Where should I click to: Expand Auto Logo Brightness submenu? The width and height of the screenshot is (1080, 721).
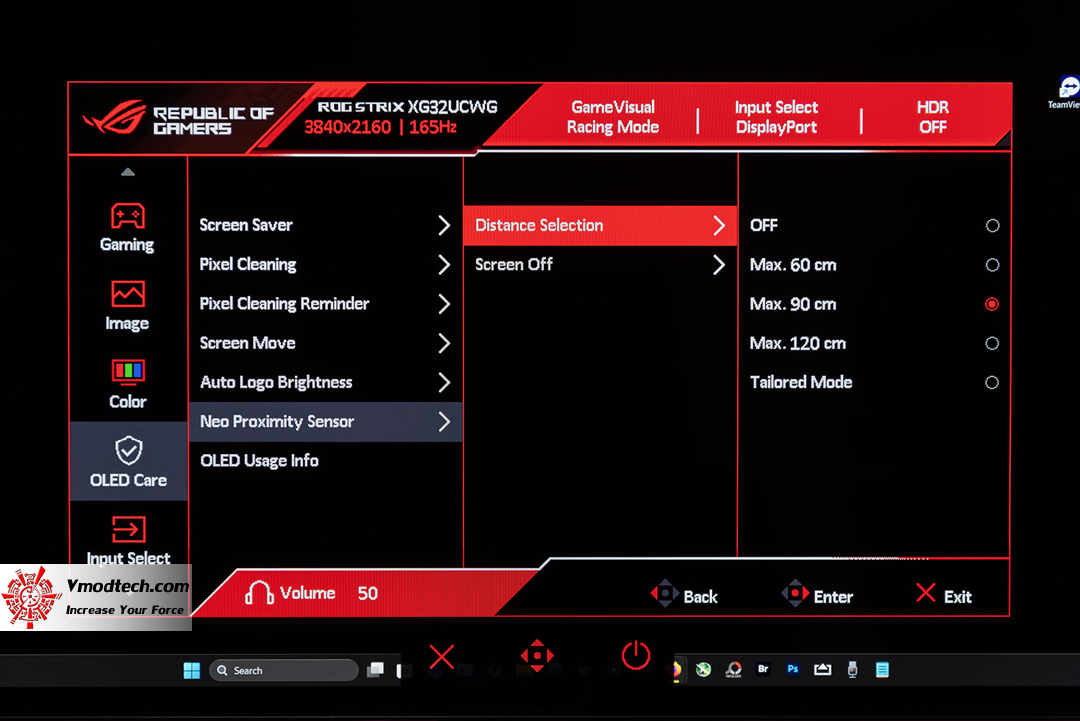(325, 382)
